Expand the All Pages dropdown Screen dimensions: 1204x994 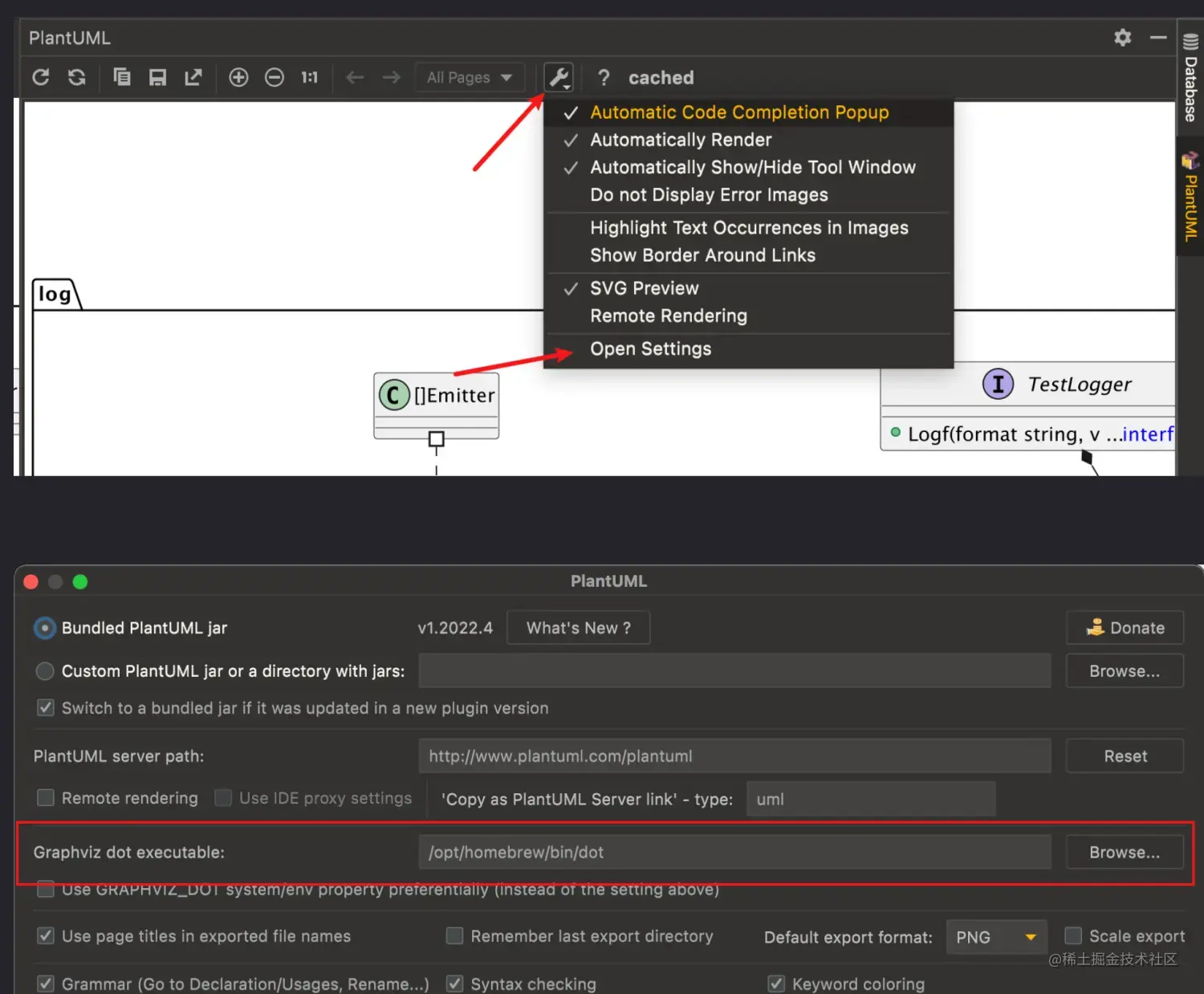point(470,77)
